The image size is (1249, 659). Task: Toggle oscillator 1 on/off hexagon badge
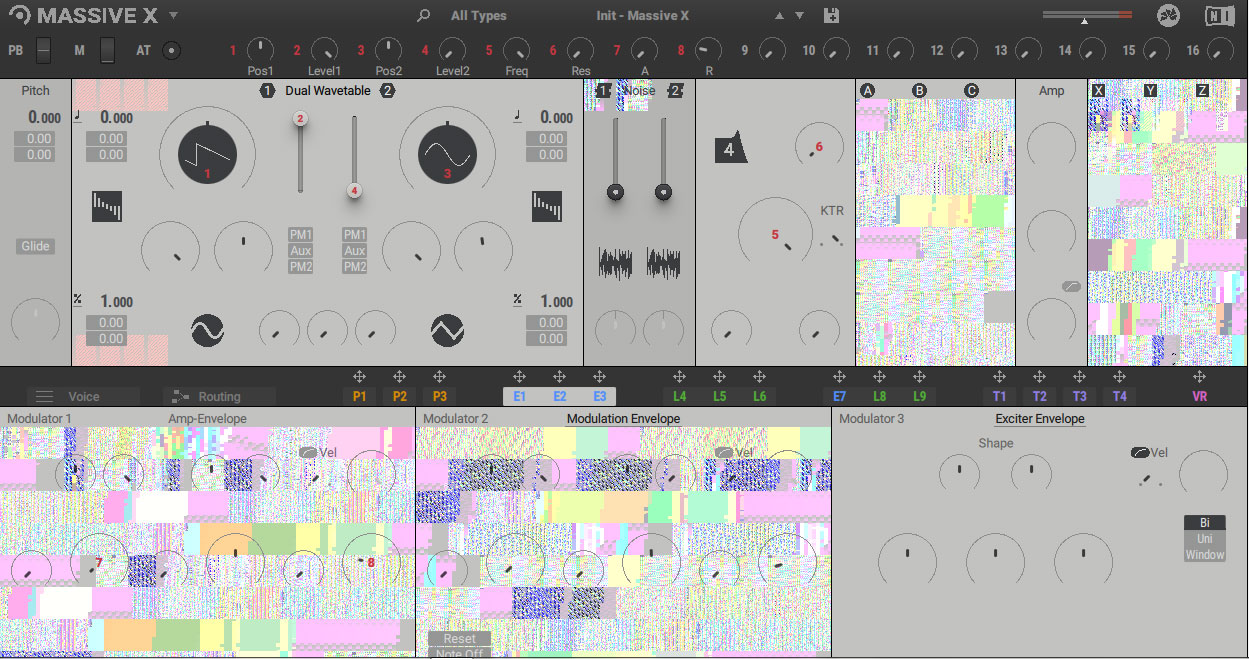(267, 91)
